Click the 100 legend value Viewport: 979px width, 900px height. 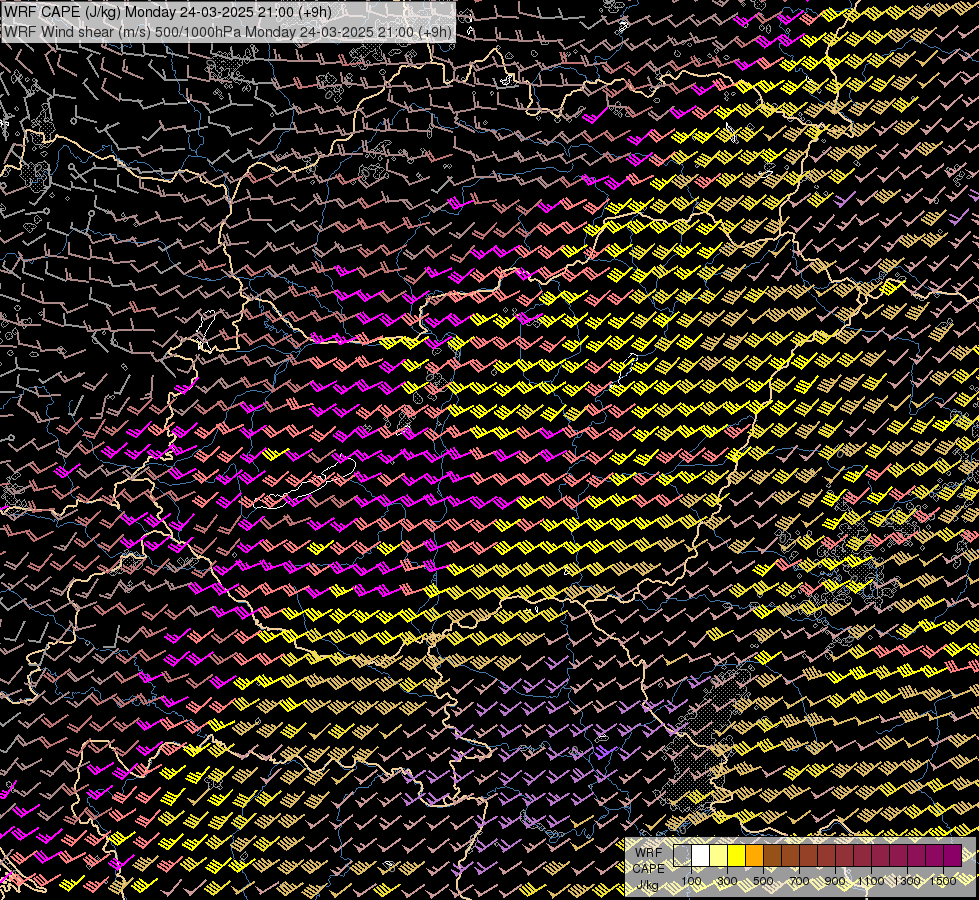[691, 881]
